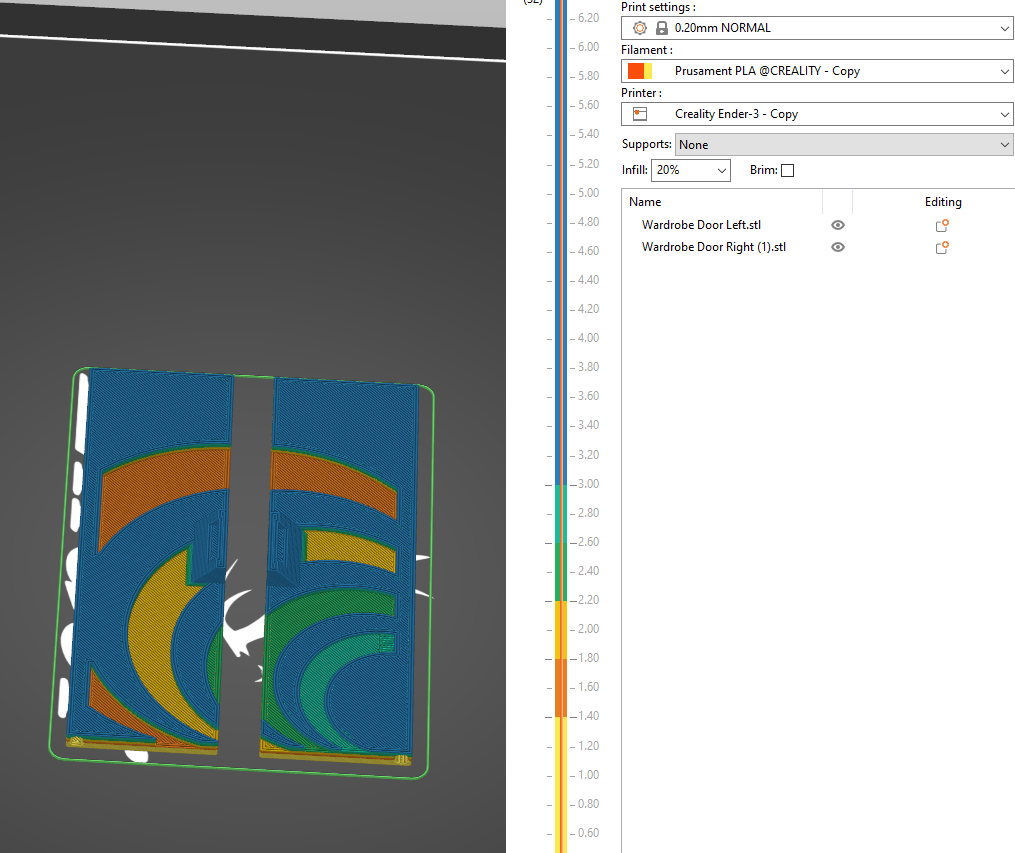This screenshot has height=853, width=1015.
Task: Click the lock icon on 0.20mm NORMAL profile
Action: click(x=661, y=28)
